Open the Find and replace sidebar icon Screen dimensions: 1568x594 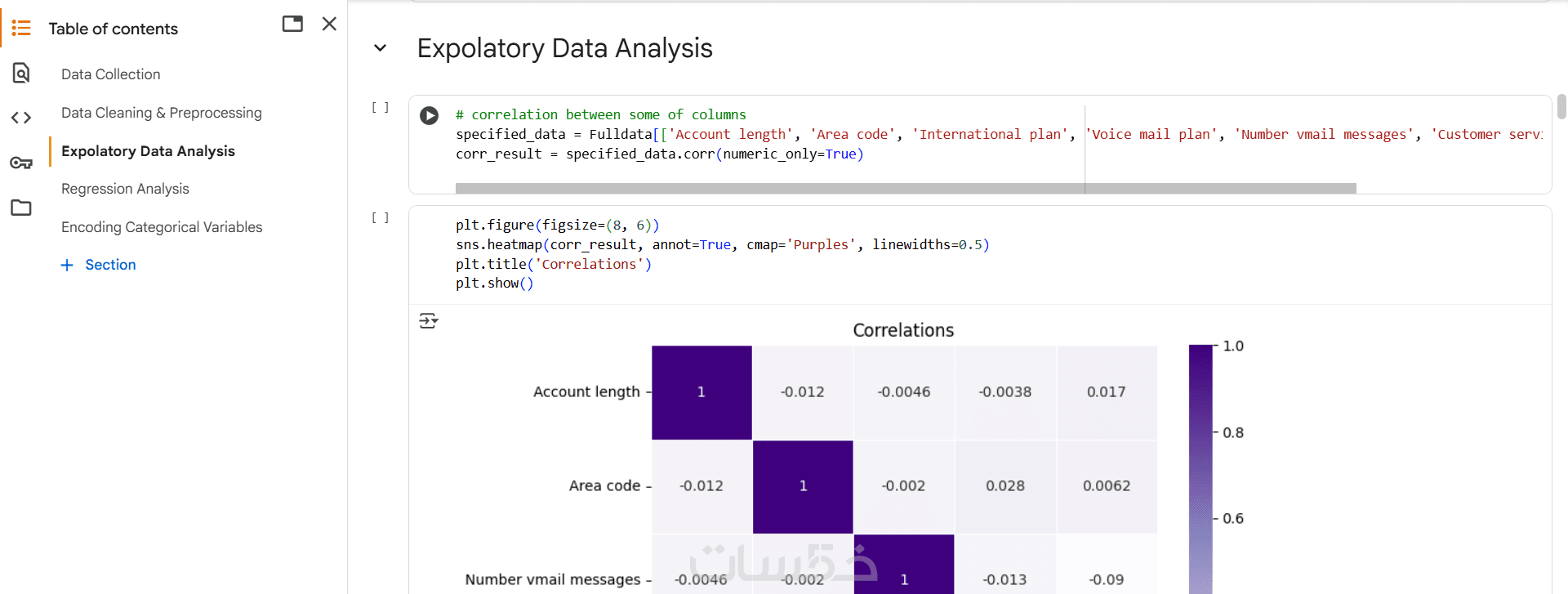tap(21, 74)
